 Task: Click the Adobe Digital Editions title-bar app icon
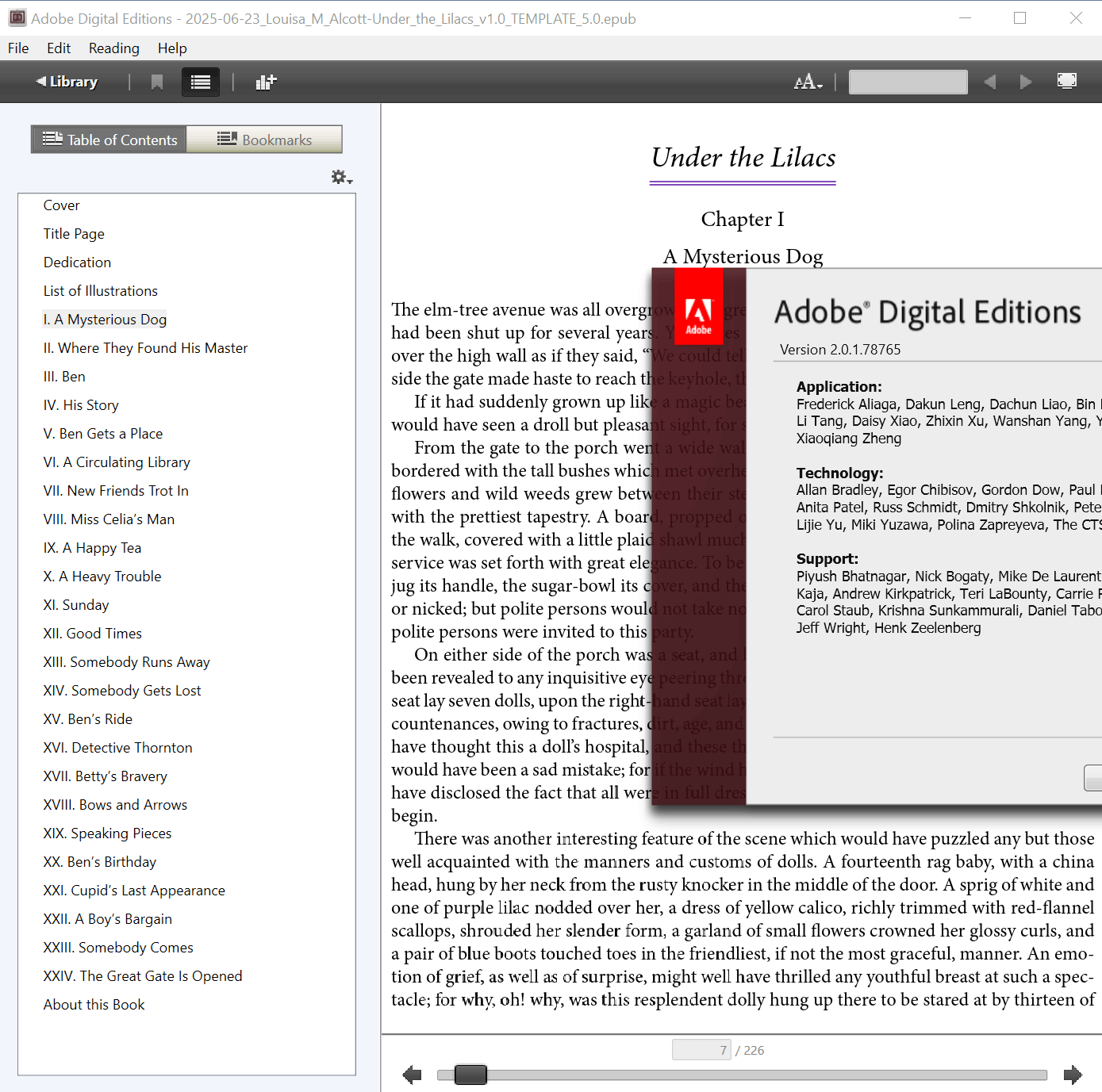point(17,17)
